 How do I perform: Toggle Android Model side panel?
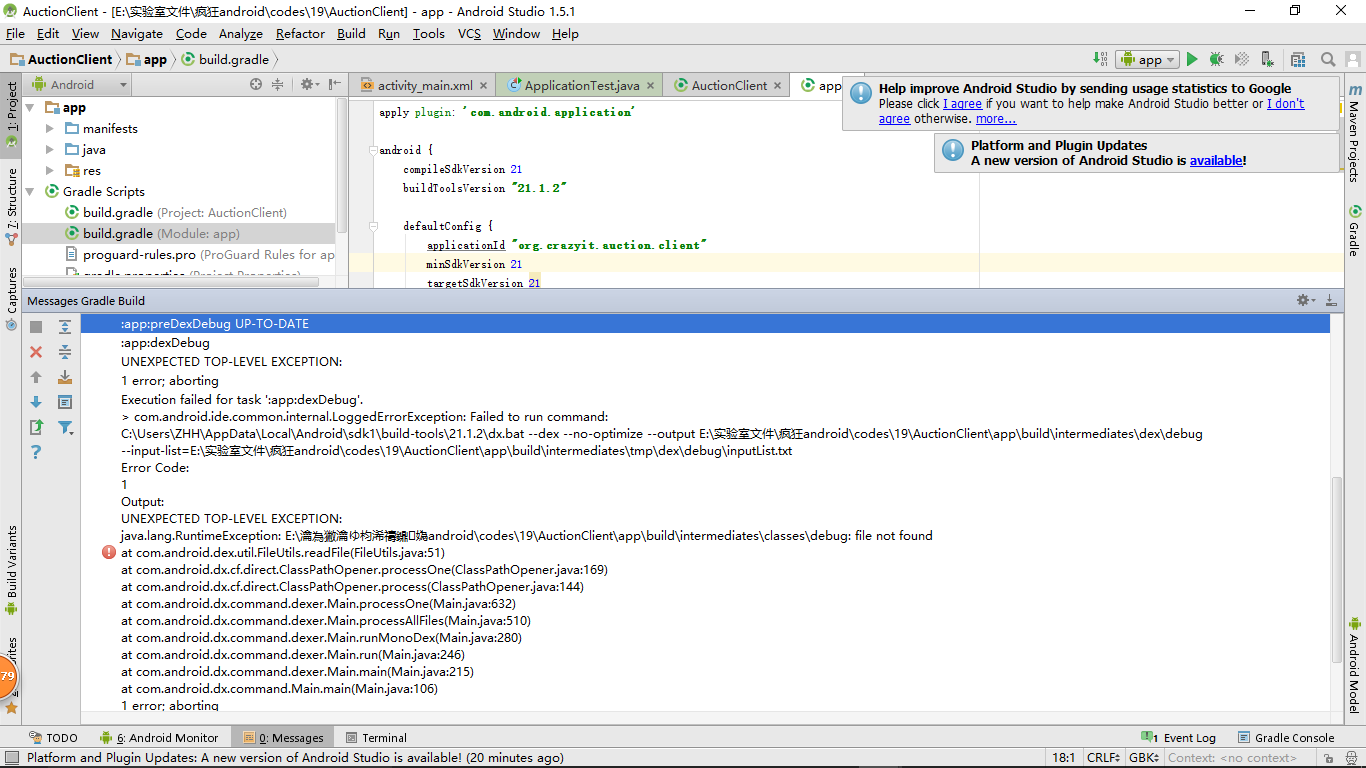1354,664
